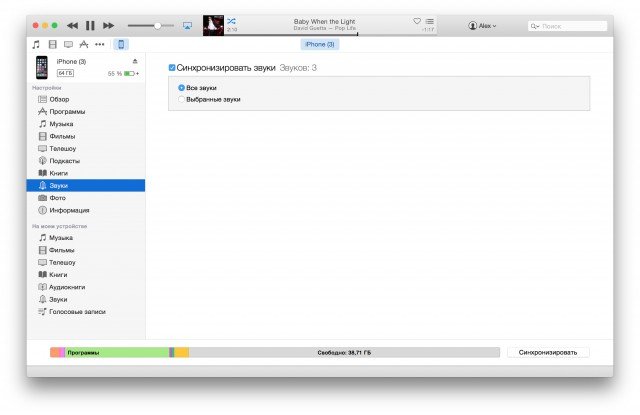Open Фото in the settings sidebar
The image size is (640, 415).
[57, 198]
